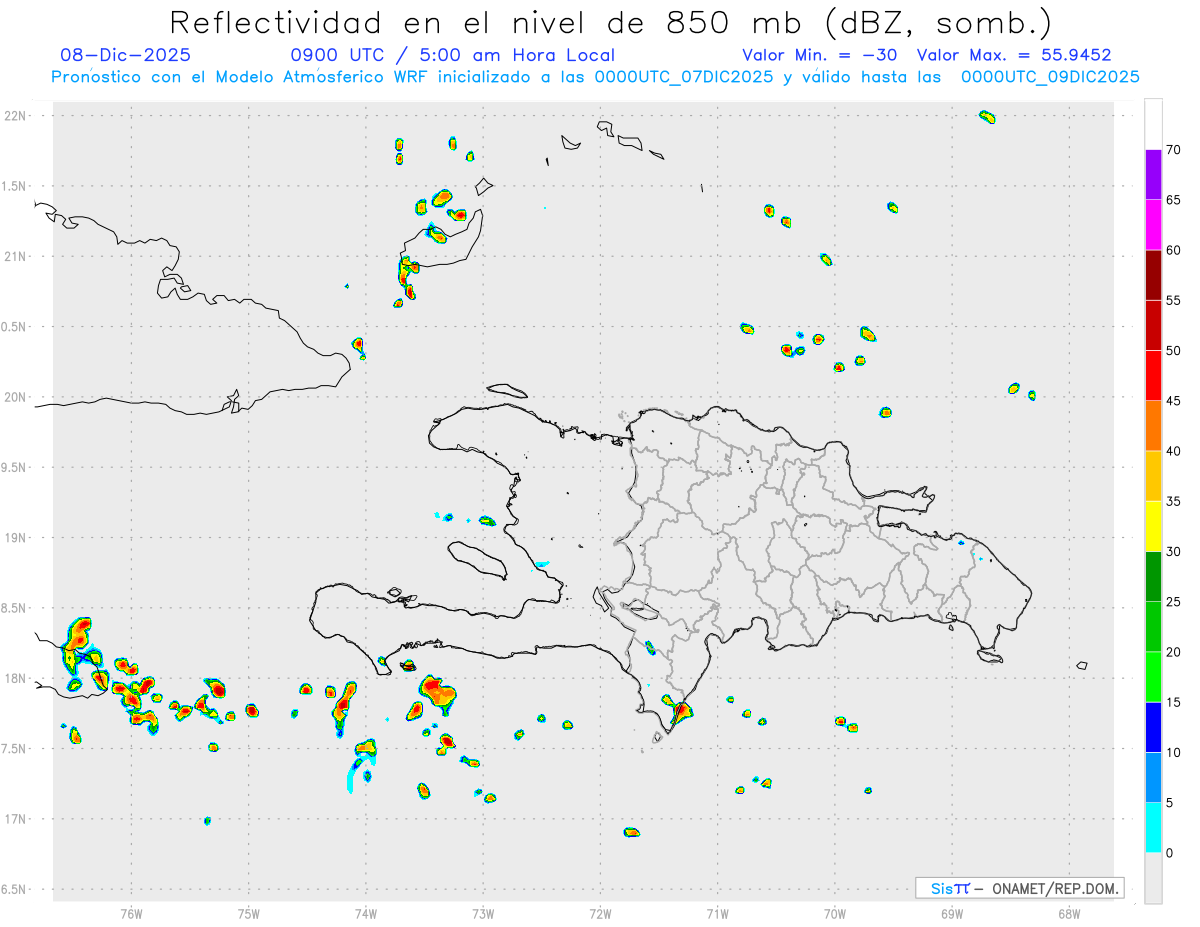Viewport: 1200px width, 927px height.
Task: Select the dark green 25–30 dBZ colorbar segment
Action: coord(1153,576)
